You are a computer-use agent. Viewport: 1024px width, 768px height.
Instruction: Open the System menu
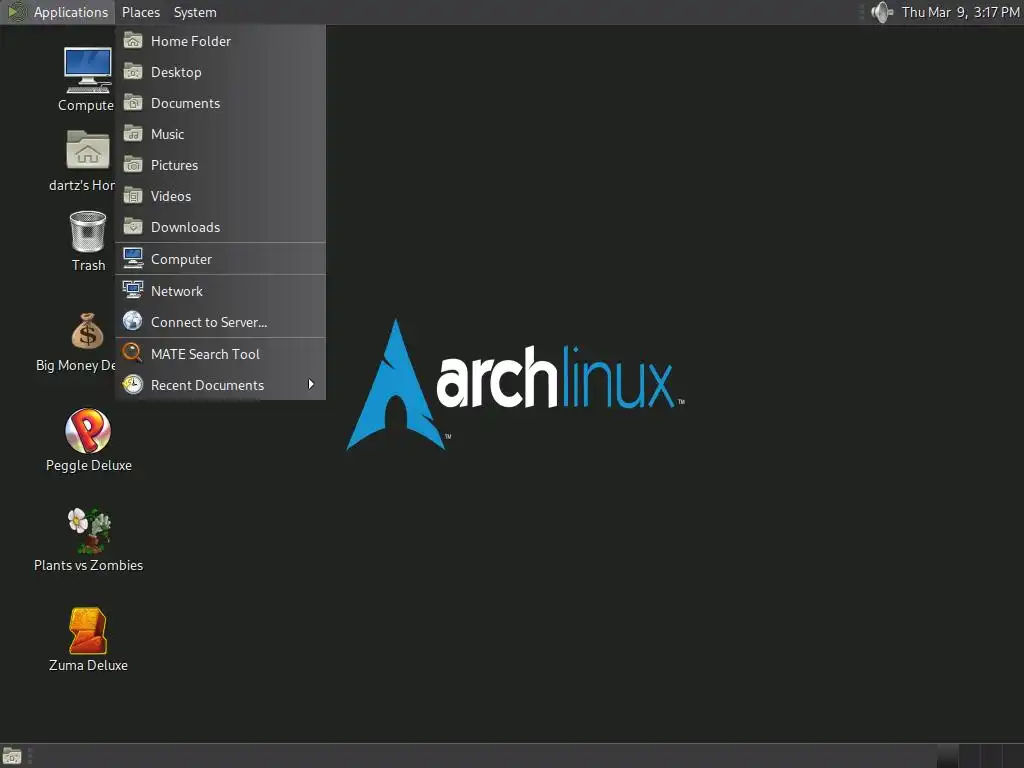195,12
